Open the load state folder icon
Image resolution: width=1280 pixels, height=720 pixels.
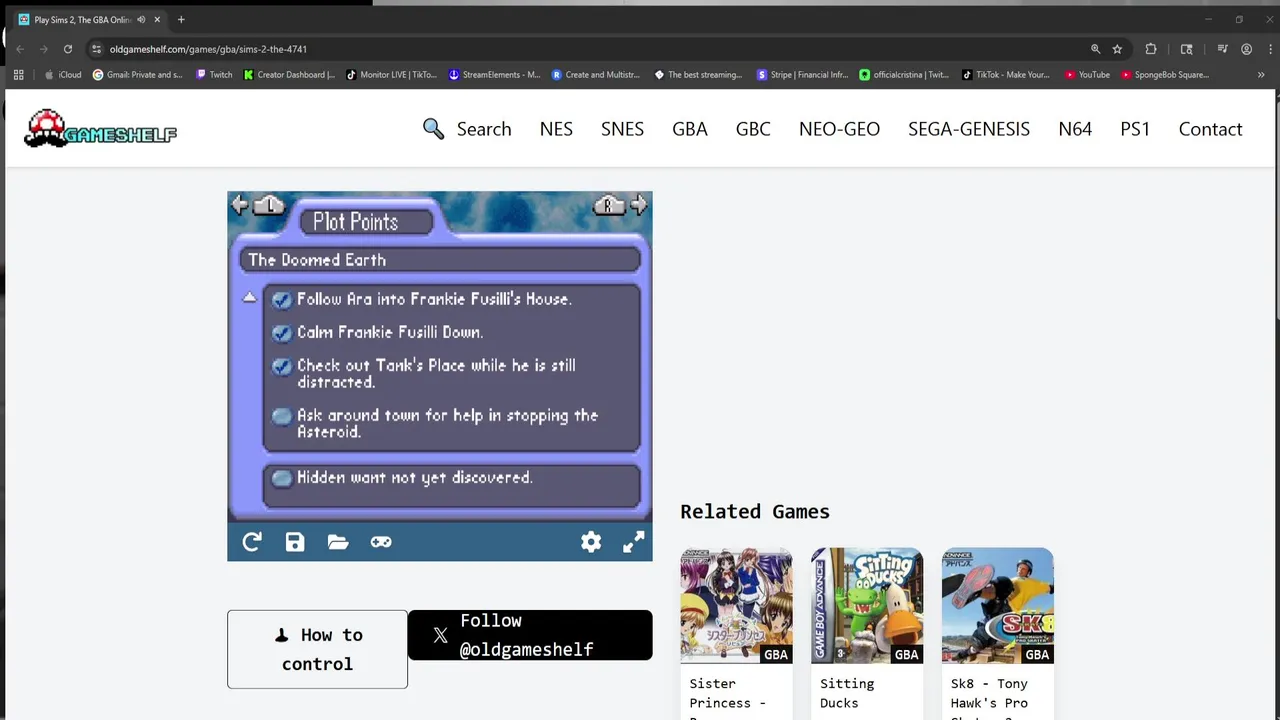[x=338, y=542]
